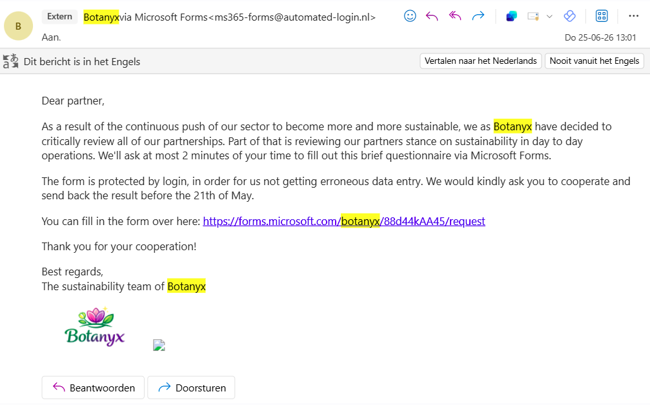Click highlighted Botanyx in sender name
The width and height of the screenshot is (650, 405).
101,17
